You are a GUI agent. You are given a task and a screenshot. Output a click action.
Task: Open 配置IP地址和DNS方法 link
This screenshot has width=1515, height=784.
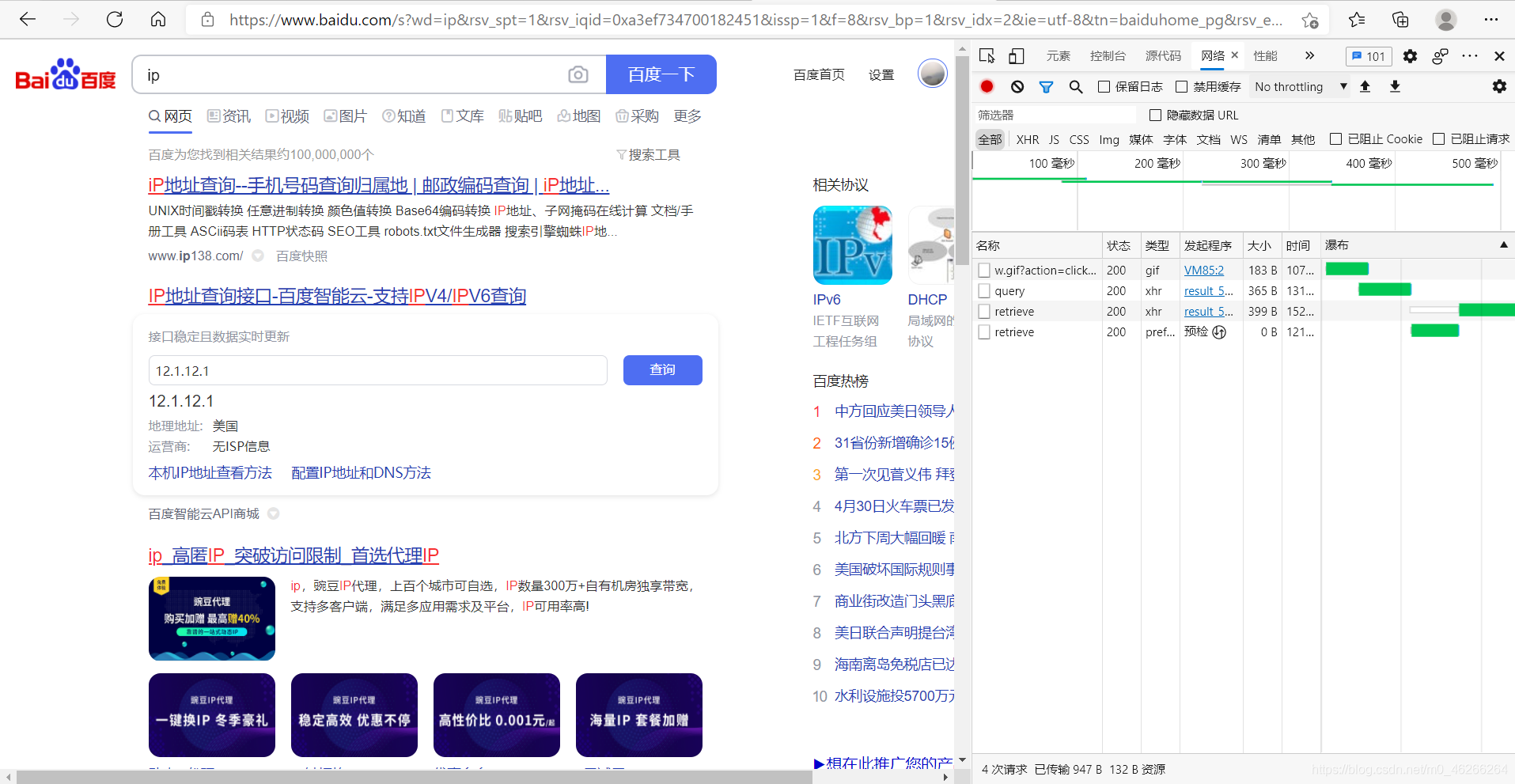[x=361, y=473]
